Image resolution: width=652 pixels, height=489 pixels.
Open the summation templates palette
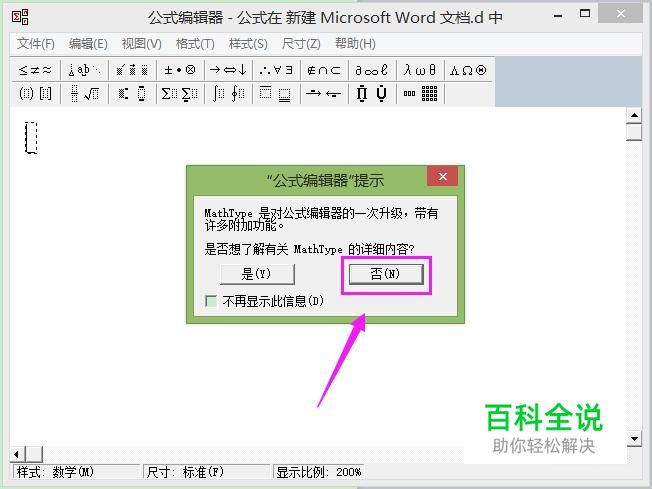point(180,94)
